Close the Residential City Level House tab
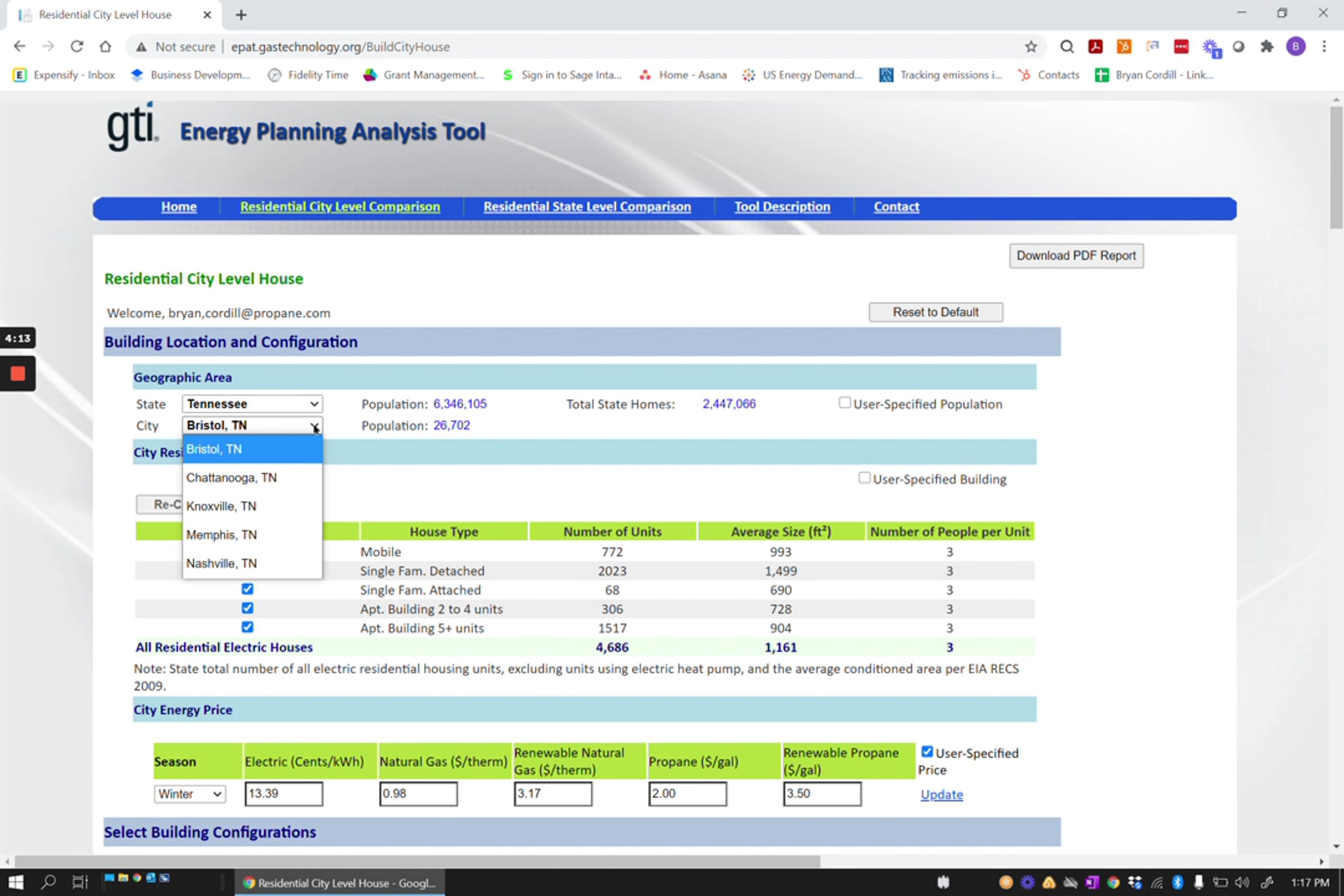The width and height of the screenshot is (1344, 896). coord(207,15)
